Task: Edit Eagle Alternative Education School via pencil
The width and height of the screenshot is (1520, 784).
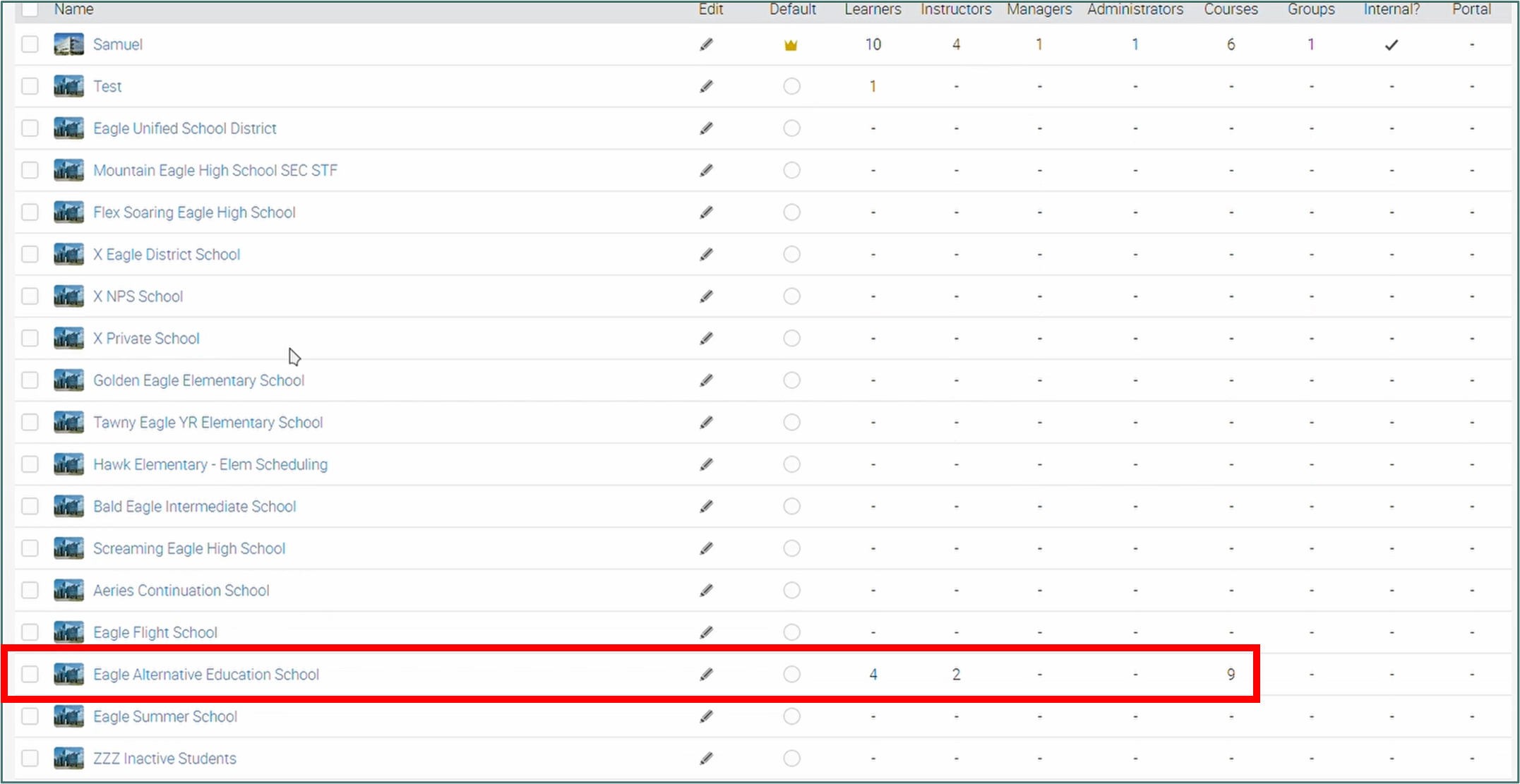Action: coord(706,675)
